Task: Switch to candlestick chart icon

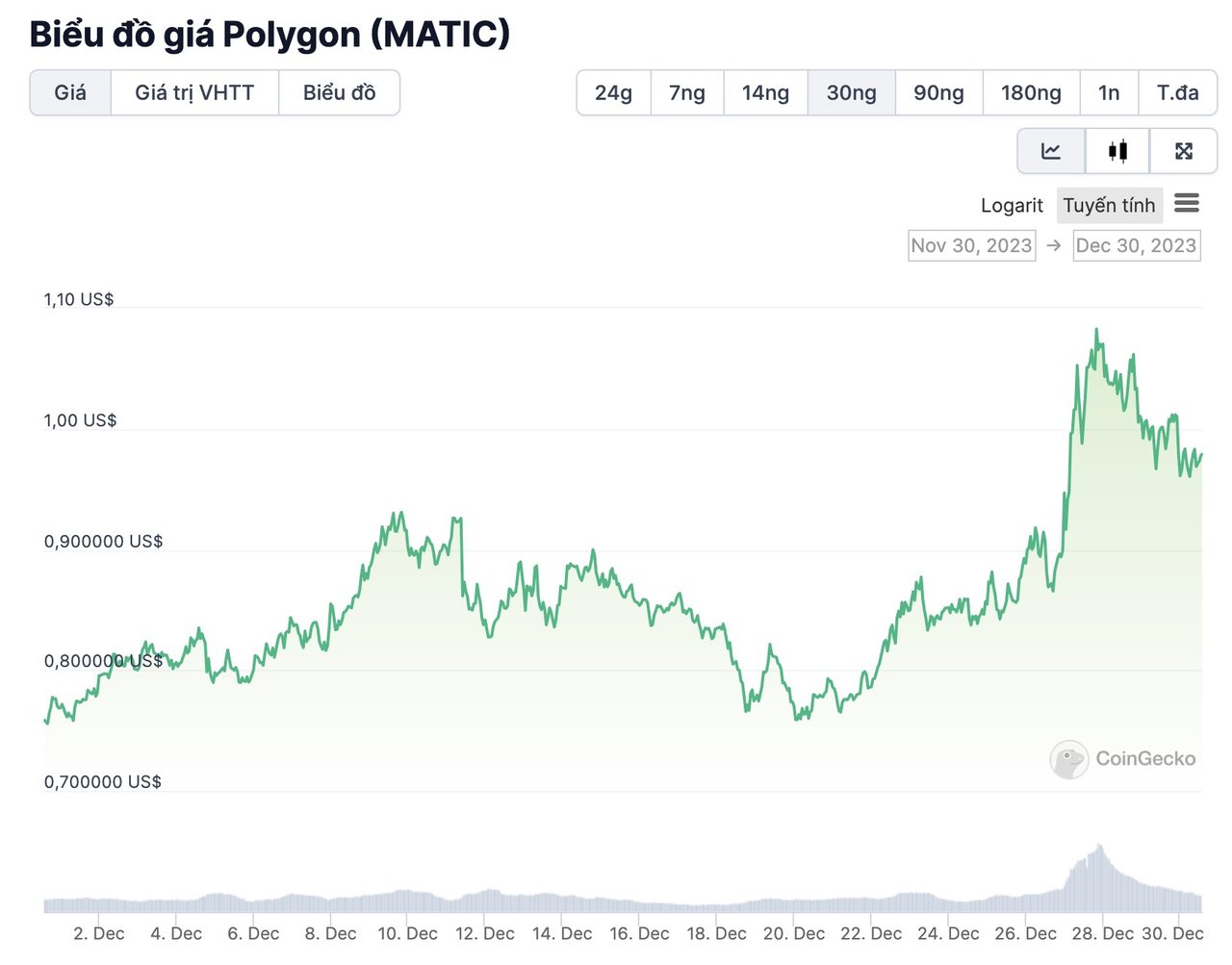Action: (1117, 151)
